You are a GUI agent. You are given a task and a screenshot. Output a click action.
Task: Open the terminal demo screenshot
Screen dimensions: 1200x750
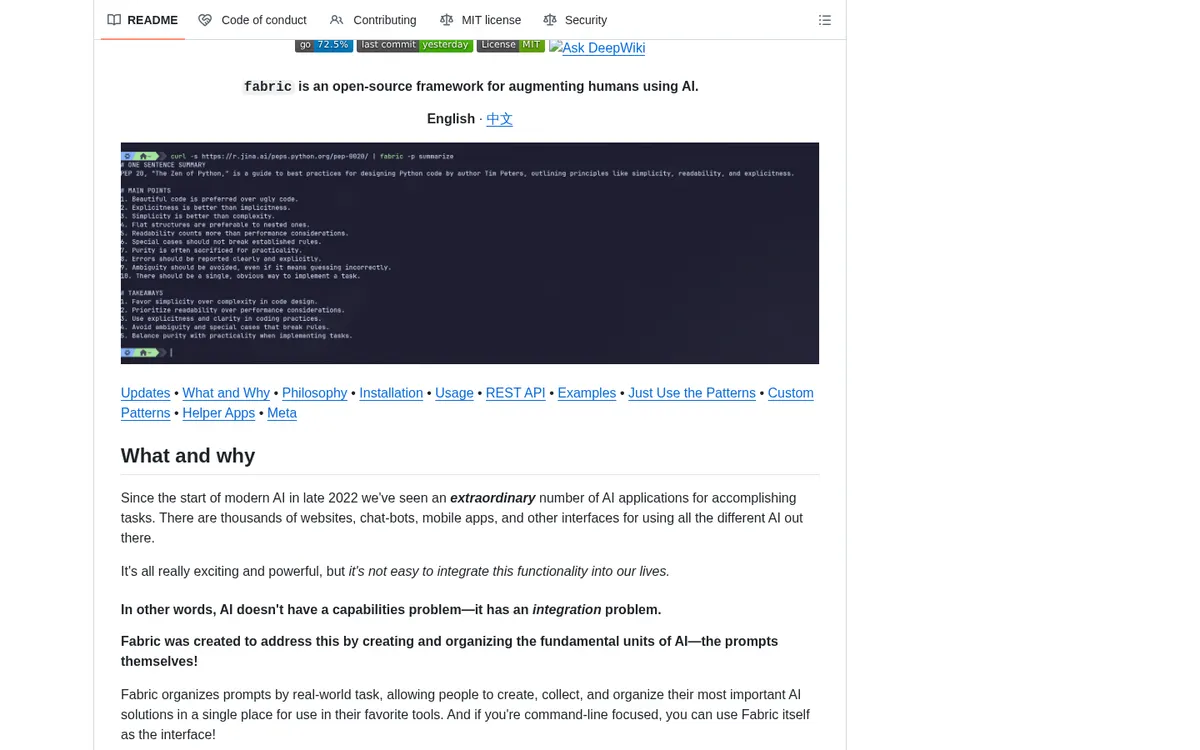(470, 253)
